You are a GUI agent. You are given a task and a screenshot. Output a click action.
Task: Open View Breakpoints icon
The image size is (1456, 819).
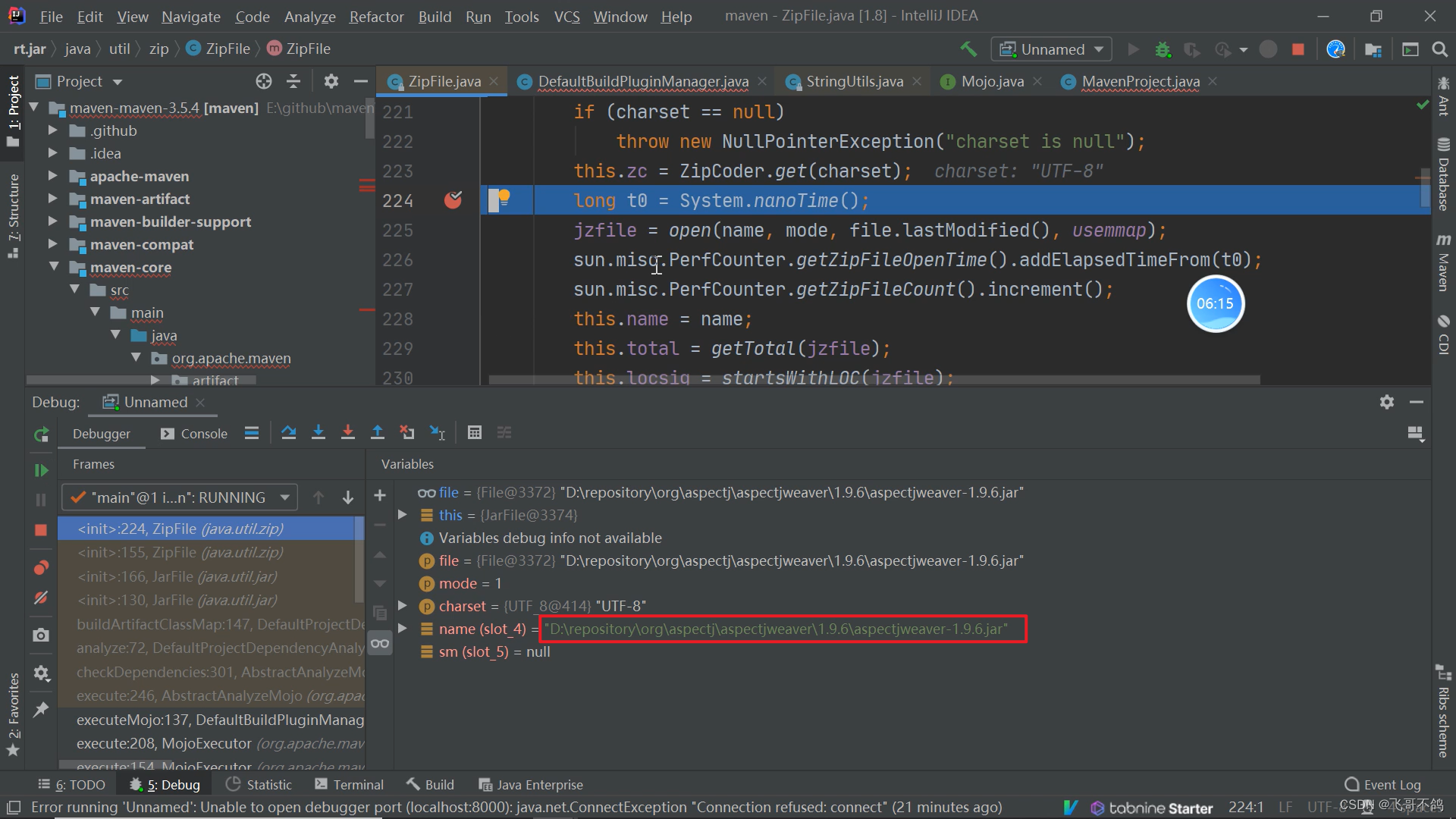point(41,568)
